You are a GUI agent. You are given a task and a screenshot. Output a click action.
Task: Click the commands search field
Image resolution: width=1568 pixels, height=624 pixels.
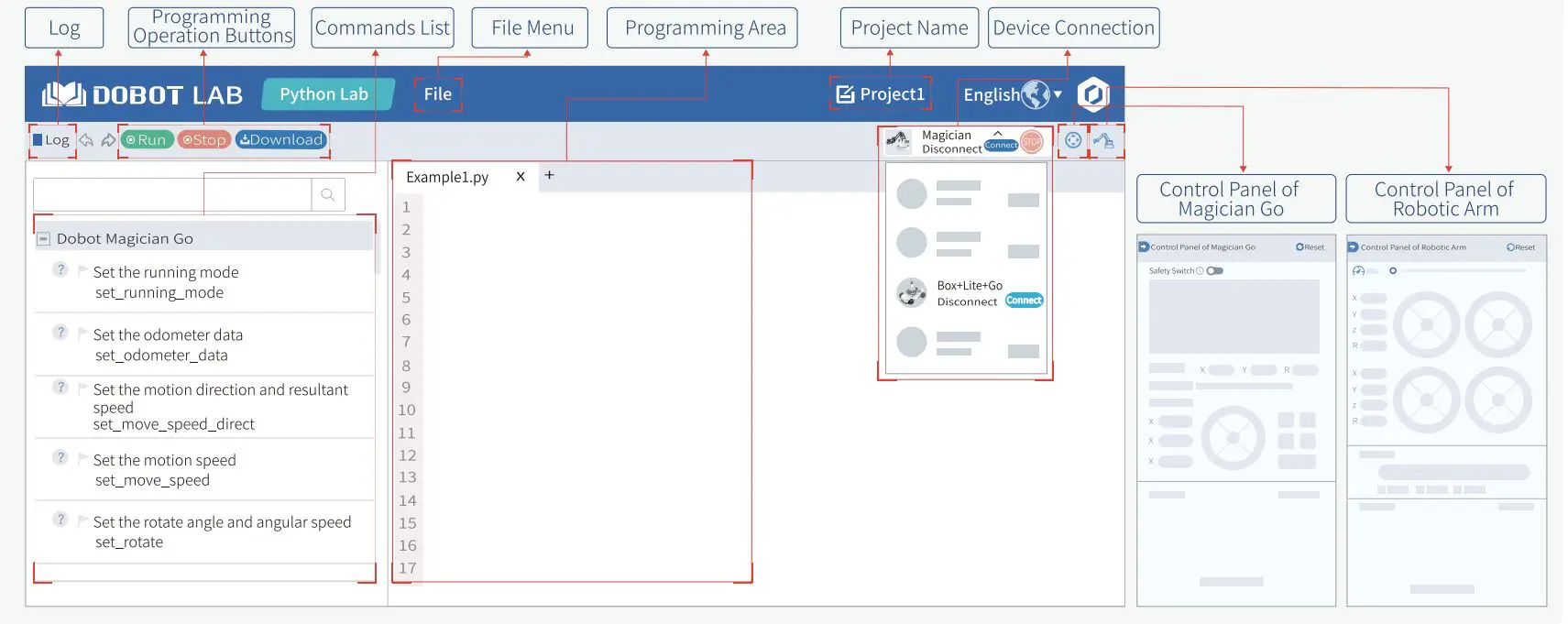point(172,194)
